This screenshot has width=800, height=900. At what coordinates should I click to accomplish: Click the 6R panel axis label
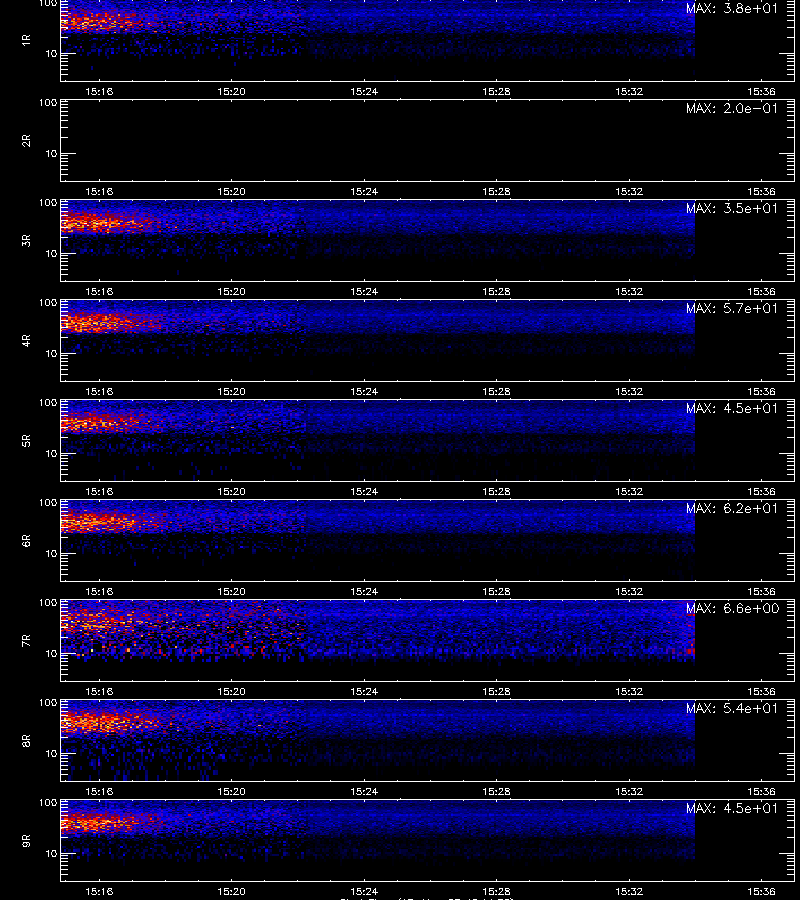pyautogui.click(x=26, y=540)
